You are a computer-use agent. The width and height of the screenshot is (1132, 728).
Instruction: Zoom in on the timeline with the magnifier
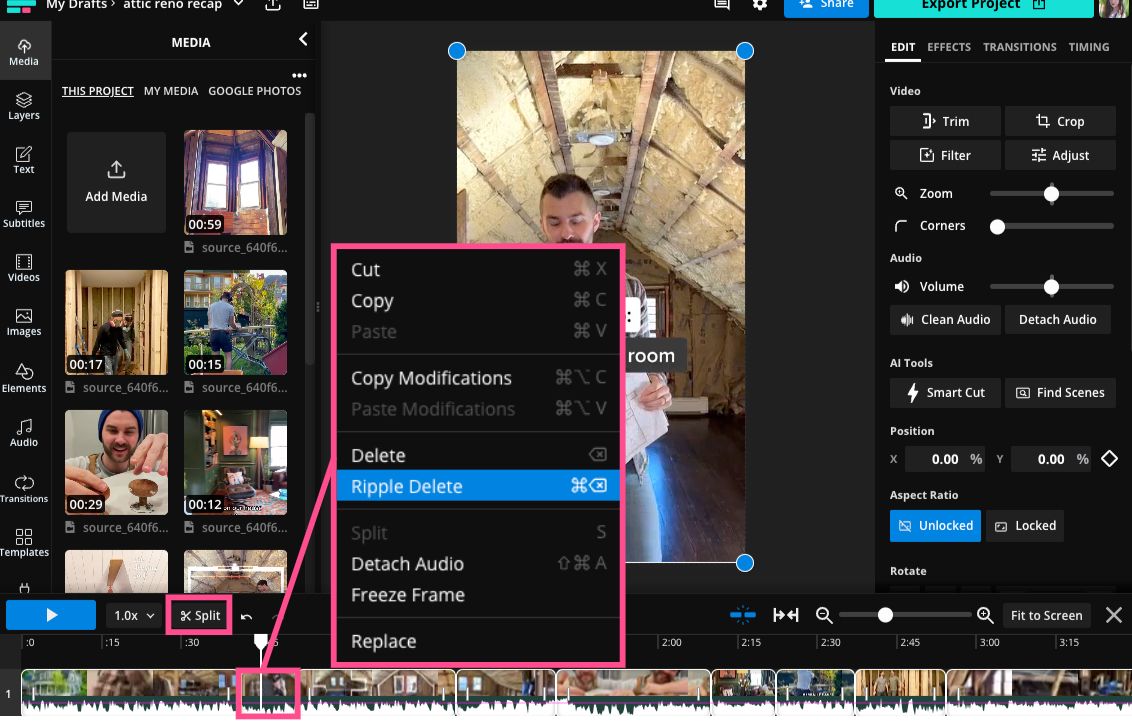click(984, 615)
